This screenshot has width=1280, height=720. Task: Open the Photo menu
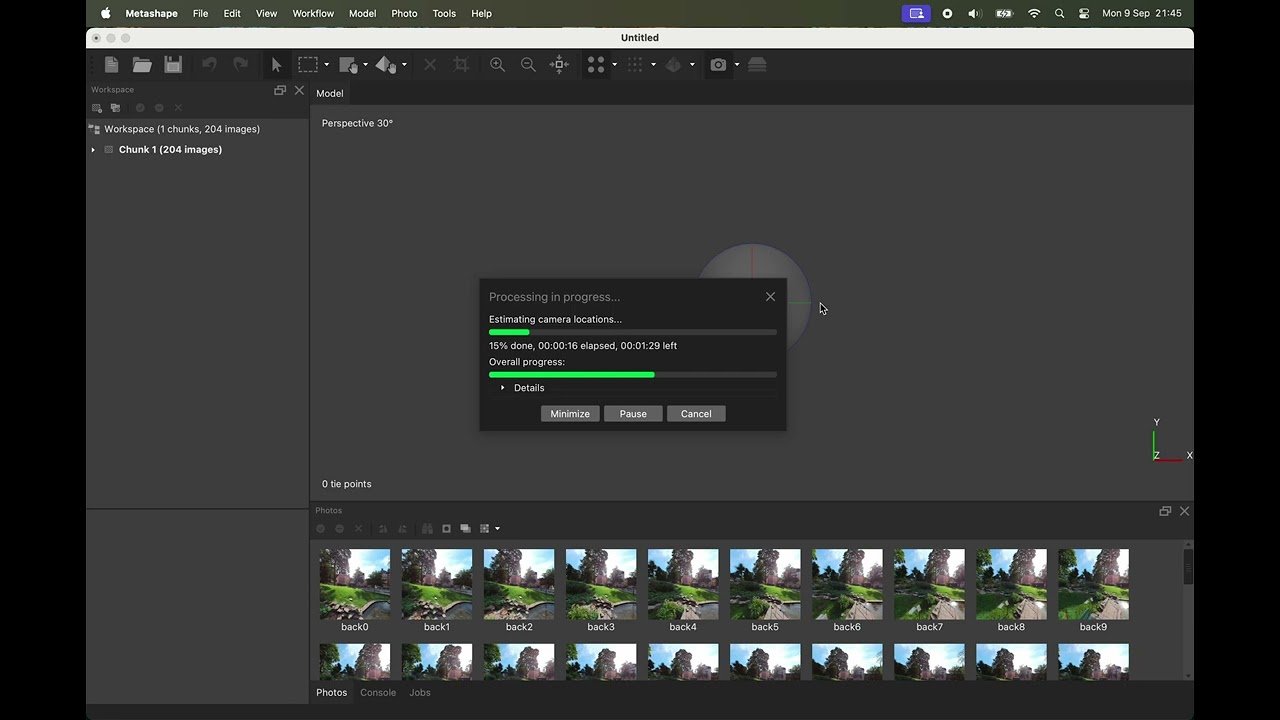(404, 14)
